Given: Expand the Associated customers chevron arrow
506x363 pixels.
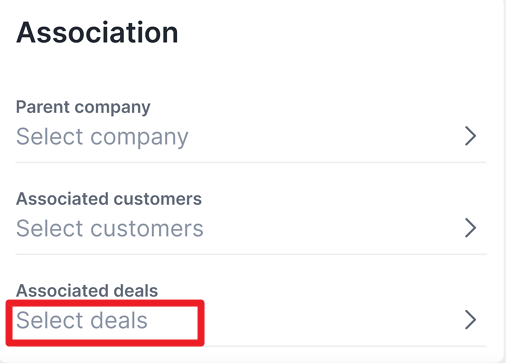Looking at the screenshot, I should (x=470, y=228).
